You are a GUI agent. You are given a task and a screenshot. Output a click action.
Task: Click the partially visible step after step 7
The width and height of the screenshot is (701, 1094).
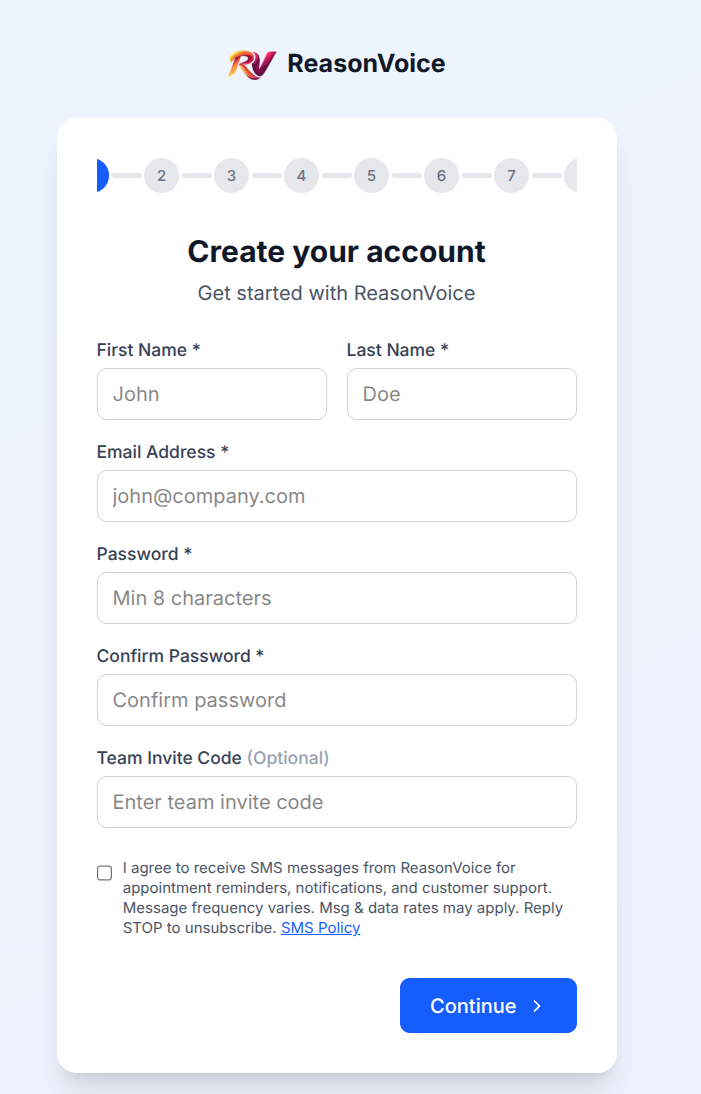[x=574, y=175]
